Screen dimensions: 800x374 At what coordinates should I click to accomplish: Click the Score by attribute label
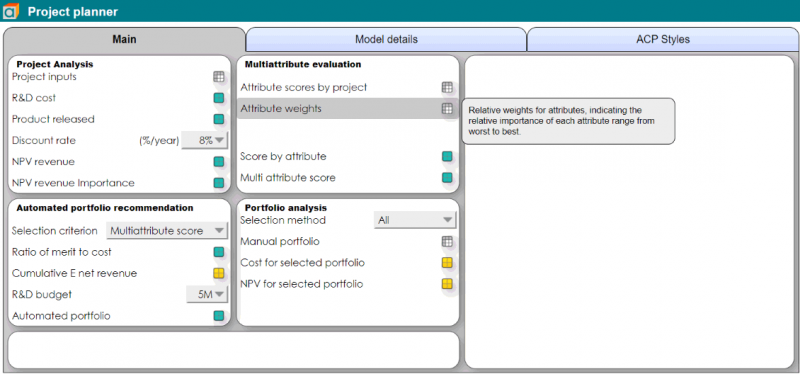pos(283,157)
